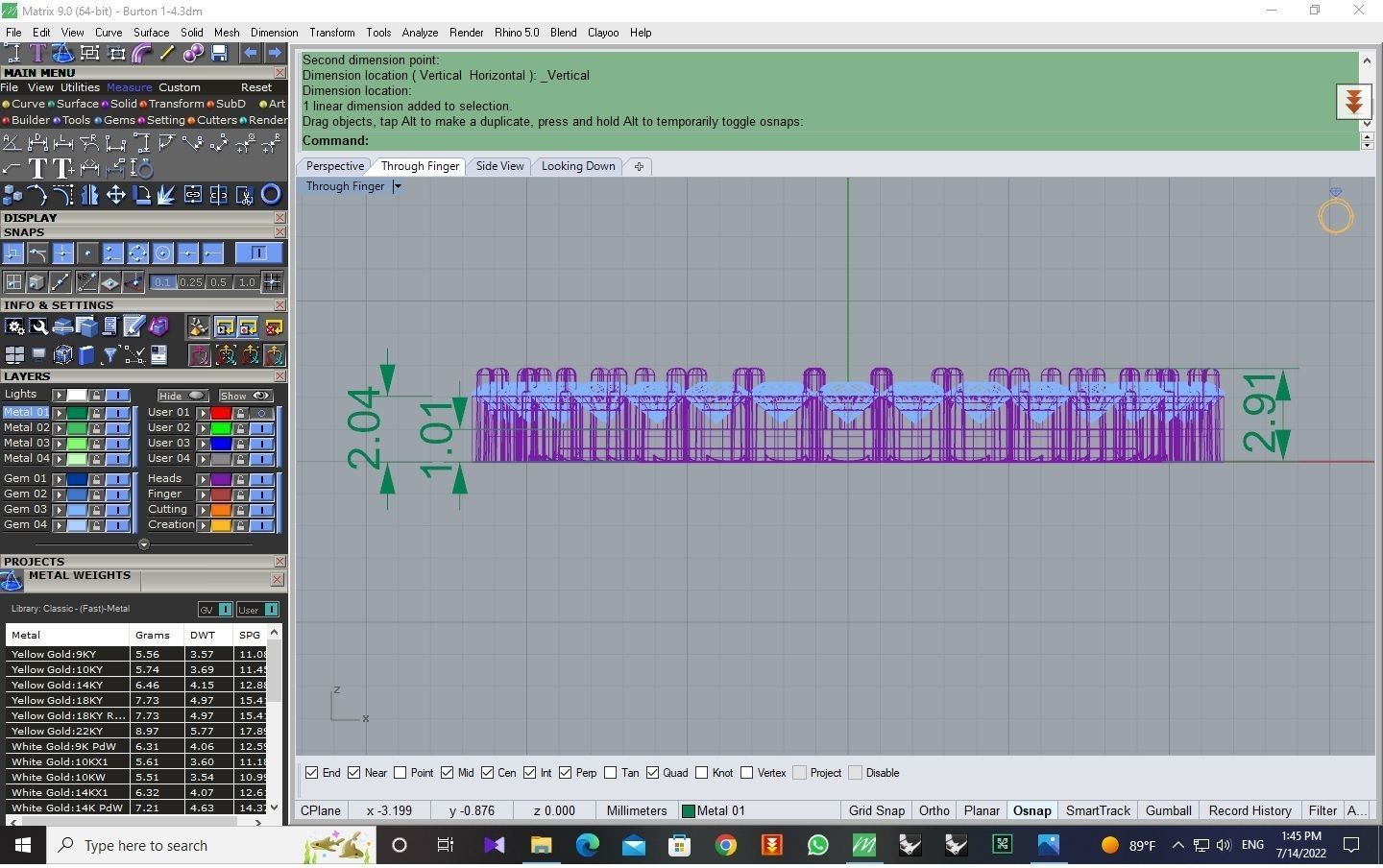Open the Dimension menu
Screen dimensions: 1383x868
pos(274,33)
